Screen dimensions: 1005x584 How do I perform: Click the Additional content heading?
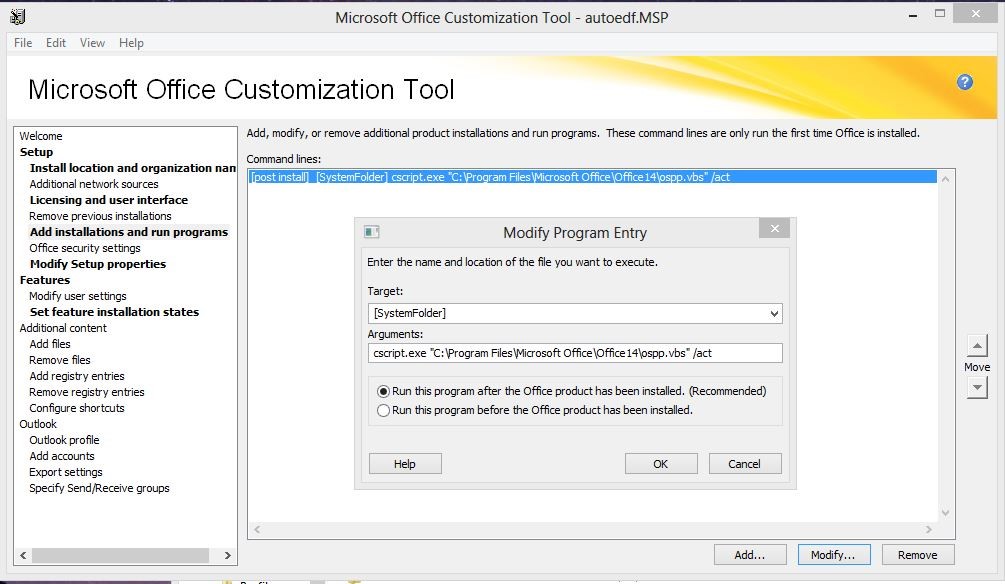click(x=63, y=328)
